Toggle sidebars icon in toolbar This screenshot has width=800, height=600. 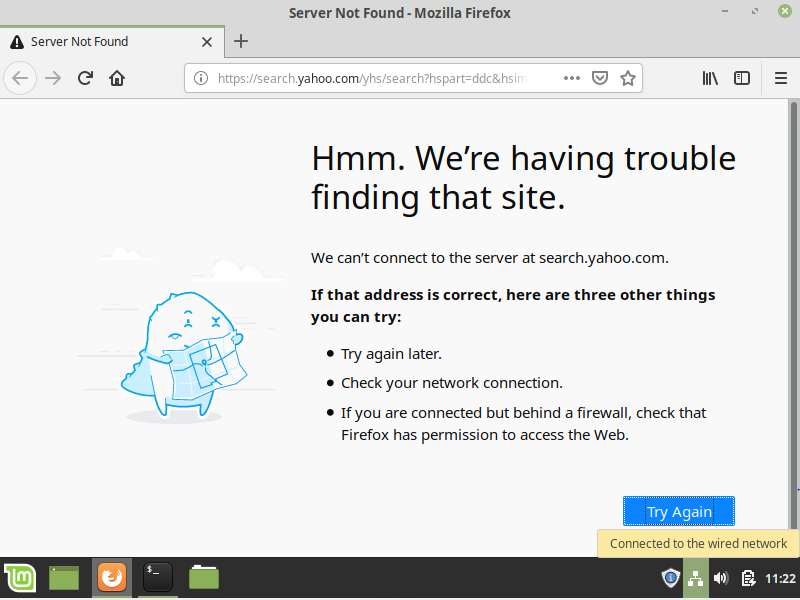[x=741, y=78]
